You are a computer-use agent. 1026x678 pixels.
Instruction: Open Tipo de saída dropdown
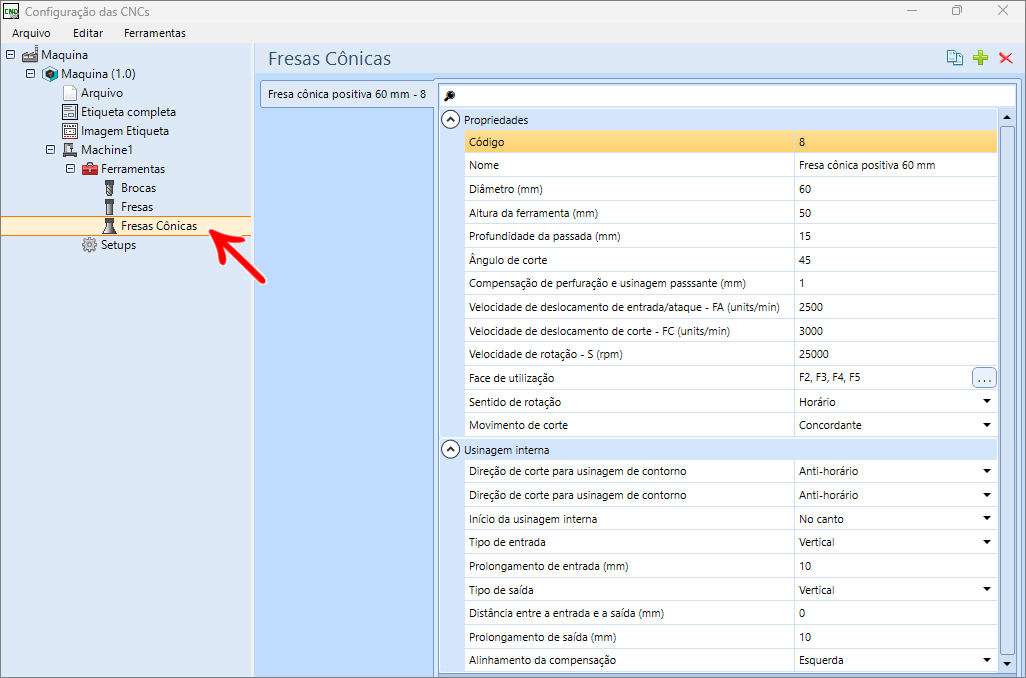tap(987, 589)
